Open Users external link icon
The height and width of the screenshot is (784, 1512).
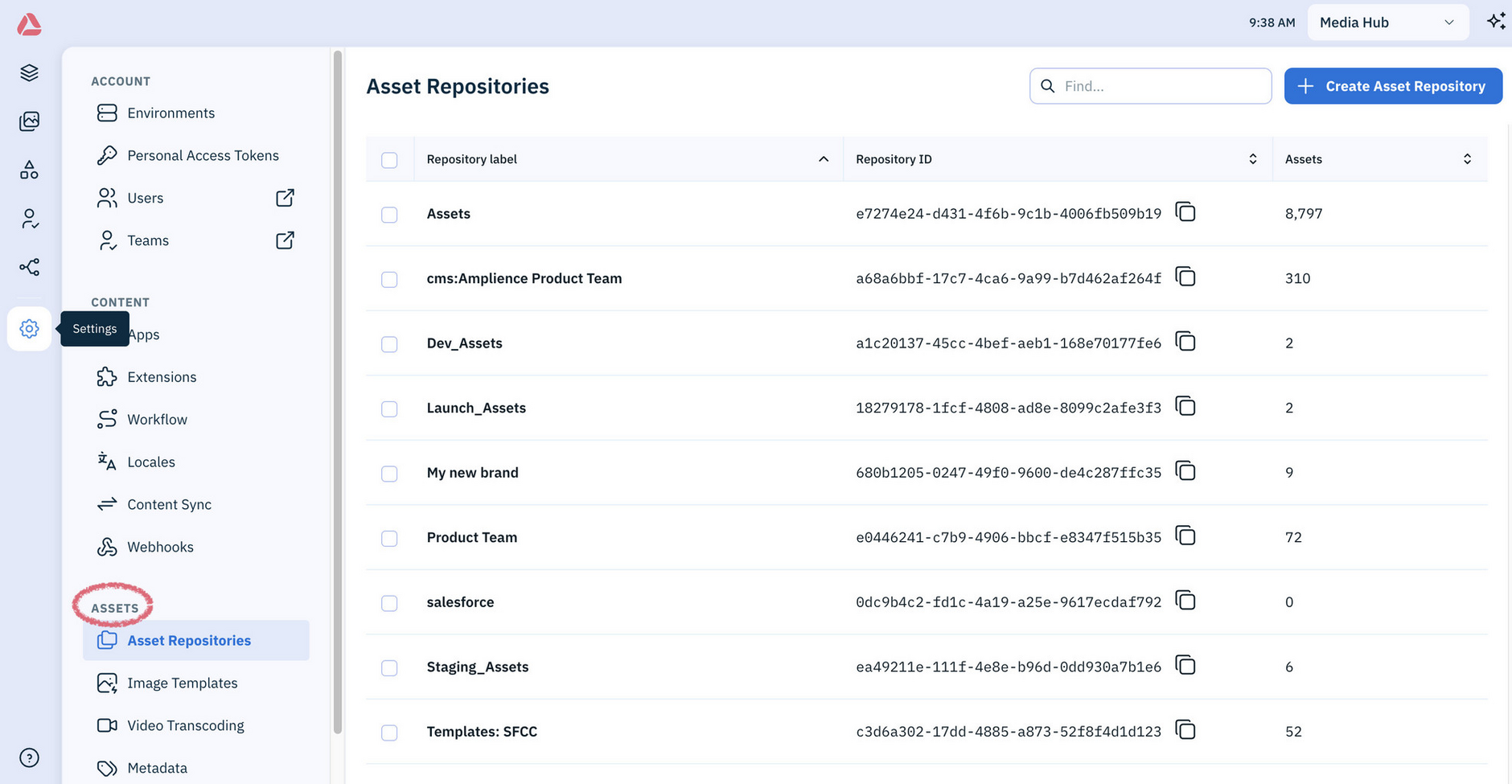tap(285, 198)
